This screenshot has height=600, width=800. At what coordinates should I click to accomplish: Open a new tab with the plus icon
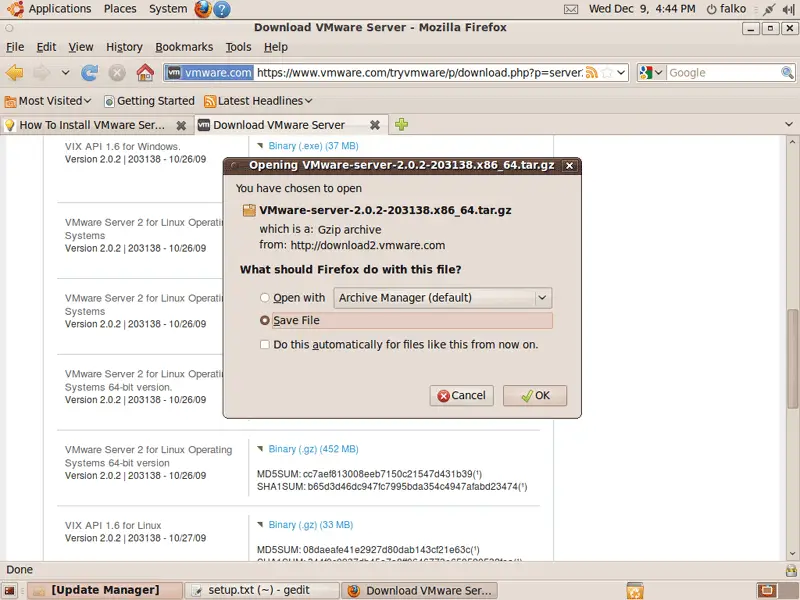click(402, 124)
